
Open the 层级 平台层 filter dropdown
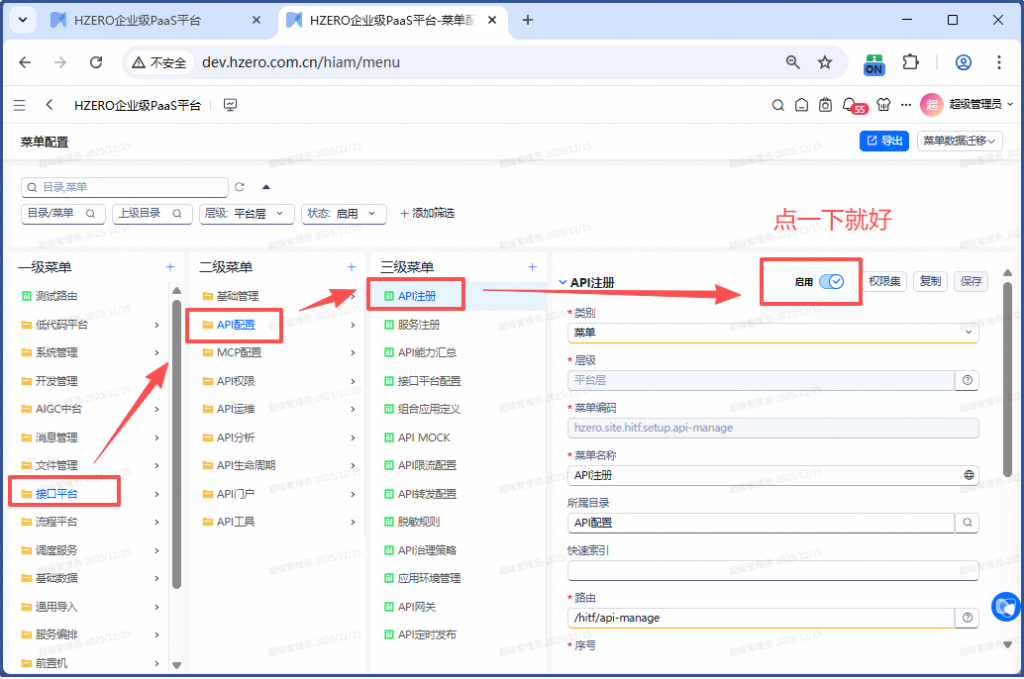coord(247,213)
